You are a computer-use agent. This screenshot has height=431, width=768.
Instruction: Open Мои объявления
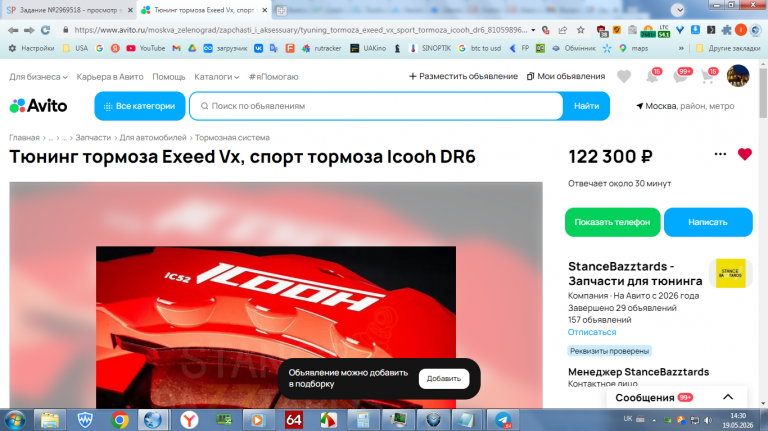[x=566, y=76]
